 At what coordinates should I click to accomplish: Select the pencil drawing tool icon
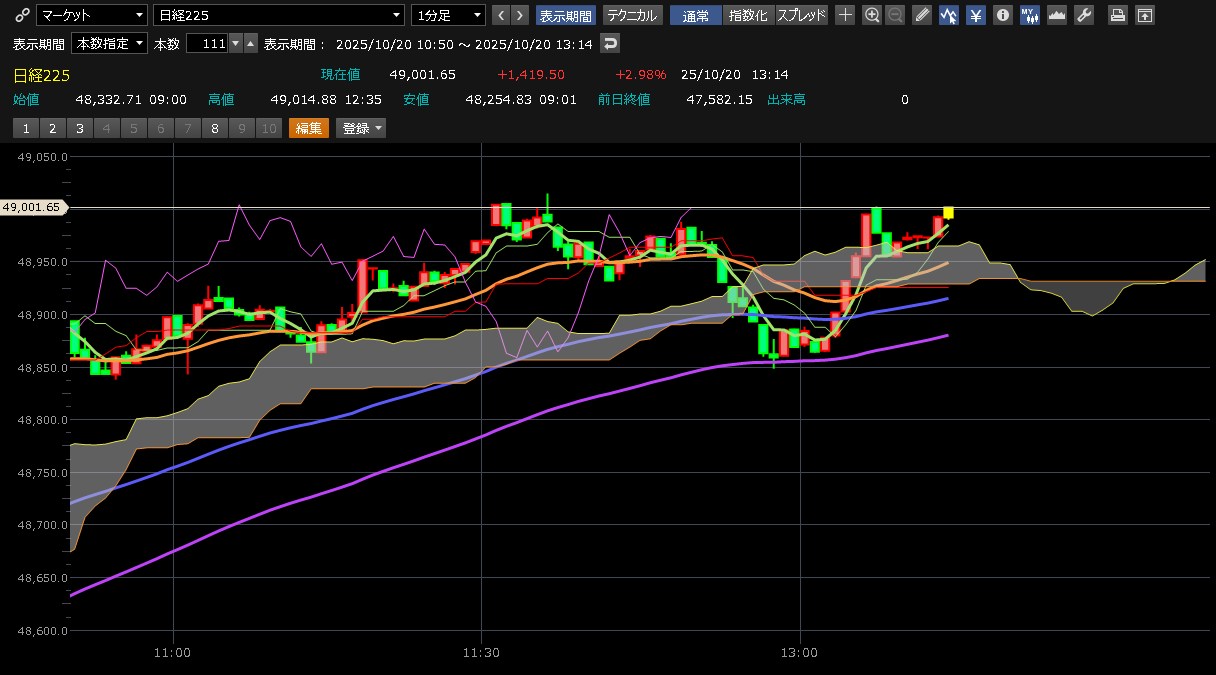(x=922, y=15)
